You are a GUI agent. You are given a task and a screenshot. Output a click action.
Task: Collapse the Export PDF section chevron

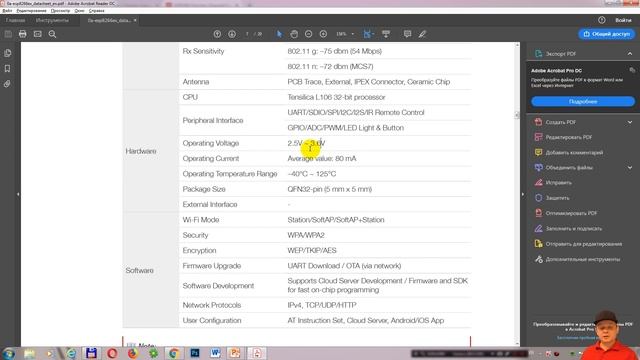[630, 53]
